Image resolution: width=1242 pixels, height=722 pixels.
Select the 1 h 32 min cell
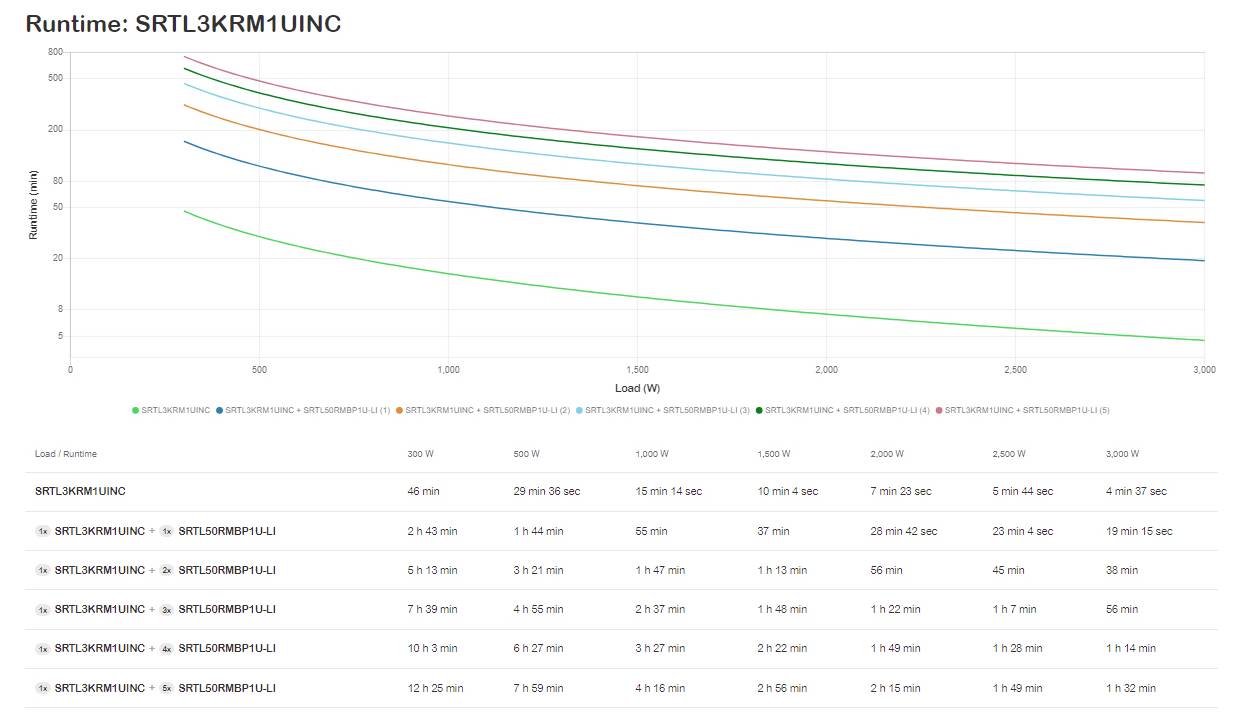[1130, 688]
